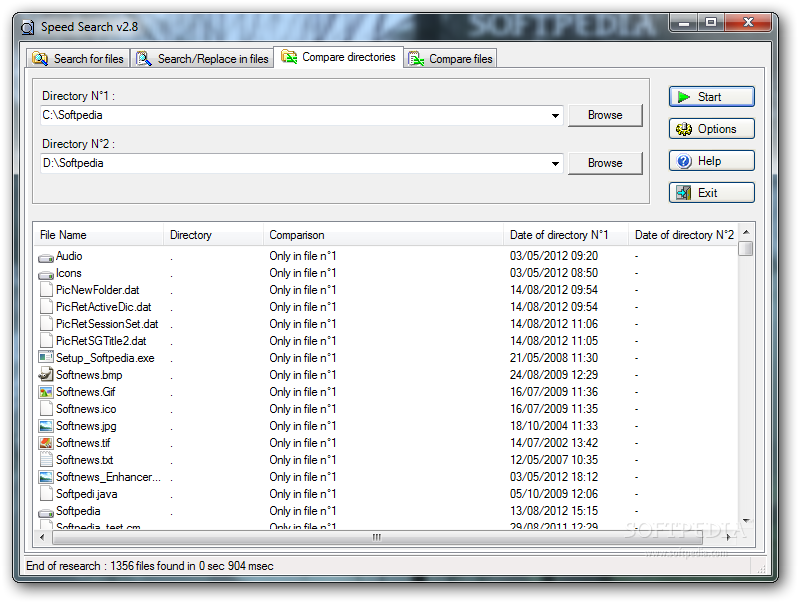Click the question mark icon on Help button

click(x=684, y=161)
